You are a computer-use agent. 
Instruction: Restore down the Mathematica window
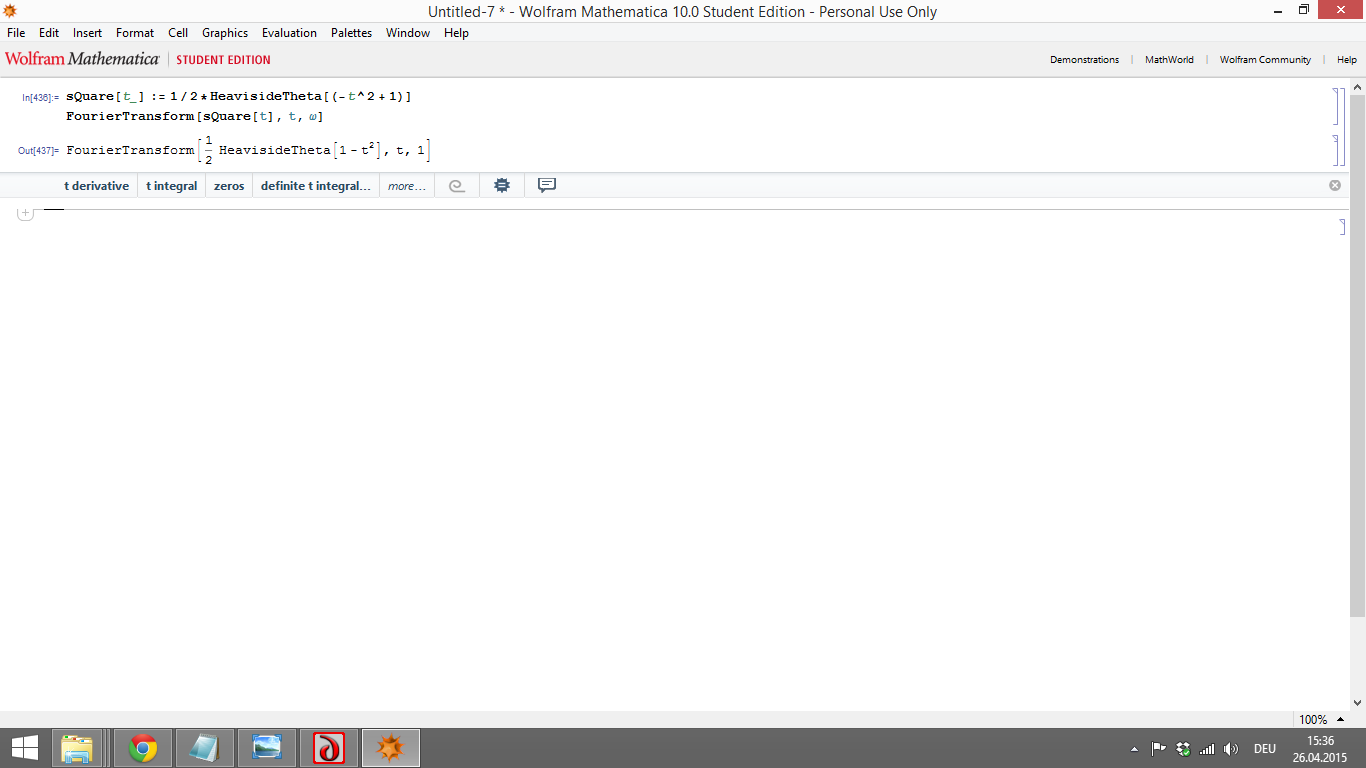point(1304,10)
